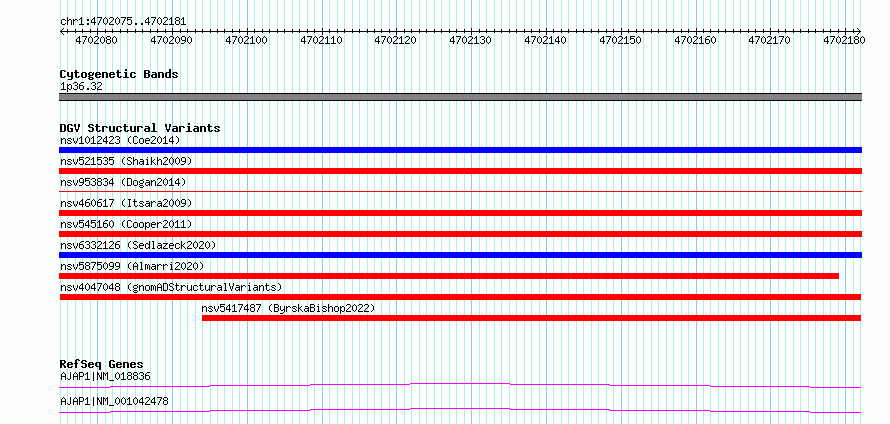Select the red bar for nsv460617
This screenshot has height=424, width=890.
461,213
